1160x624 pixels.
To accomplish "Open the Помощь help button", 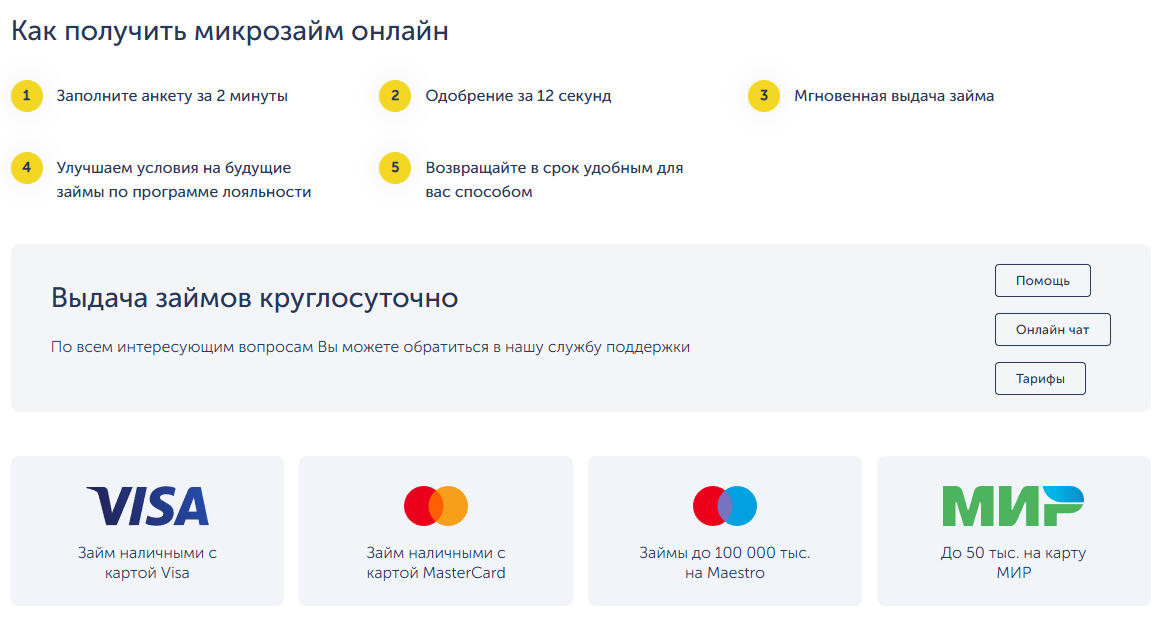I will point(1042,281).
